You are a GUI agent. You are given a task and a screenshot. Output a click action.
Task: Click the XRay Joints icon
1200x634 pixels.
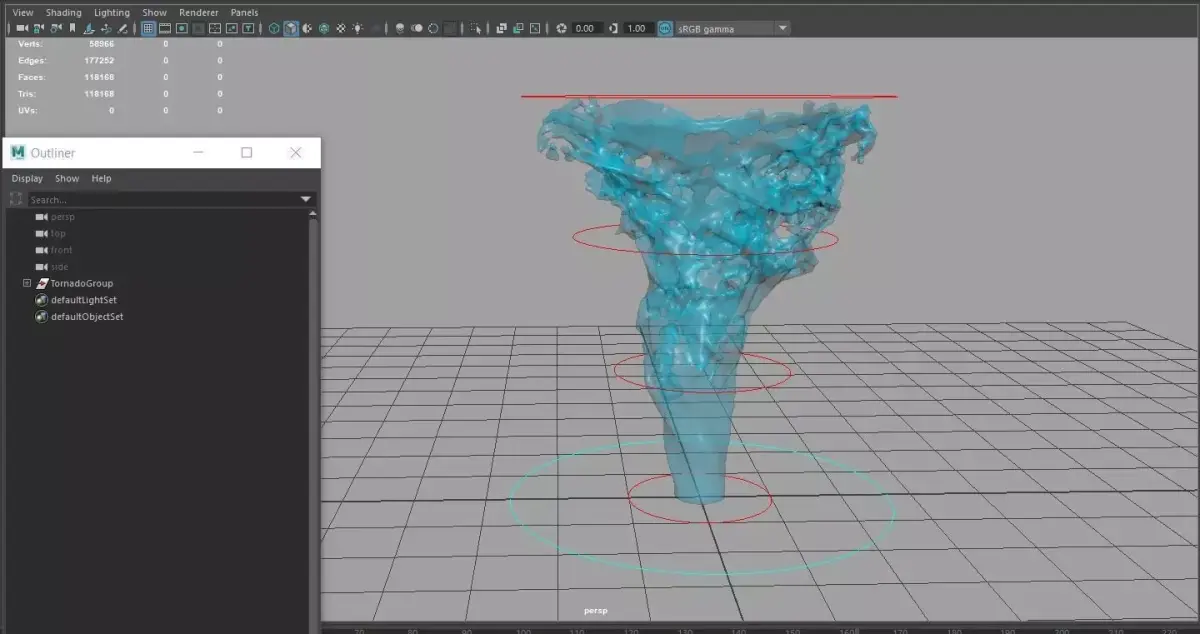(x=535, y=28)
